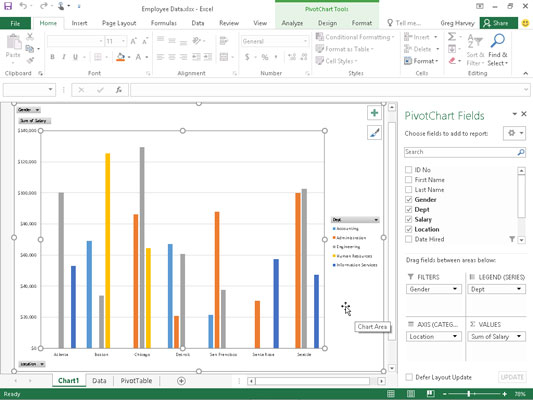The image size is (533, 400).
Task: Click the Save icon in title bar
Action: (x=8, y=6)
